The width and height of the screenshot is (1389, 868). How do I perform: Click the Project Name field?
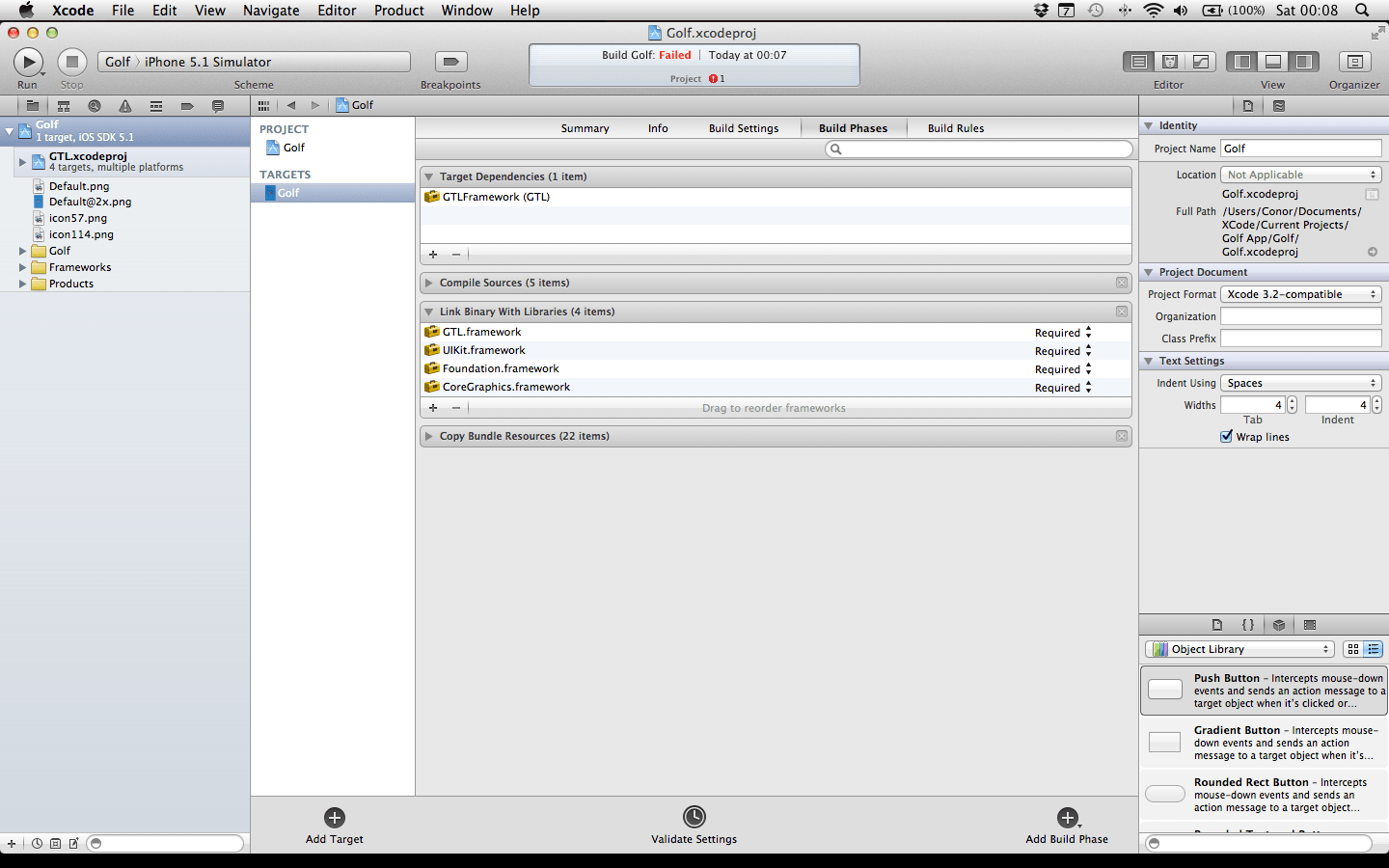(1301, 149)
